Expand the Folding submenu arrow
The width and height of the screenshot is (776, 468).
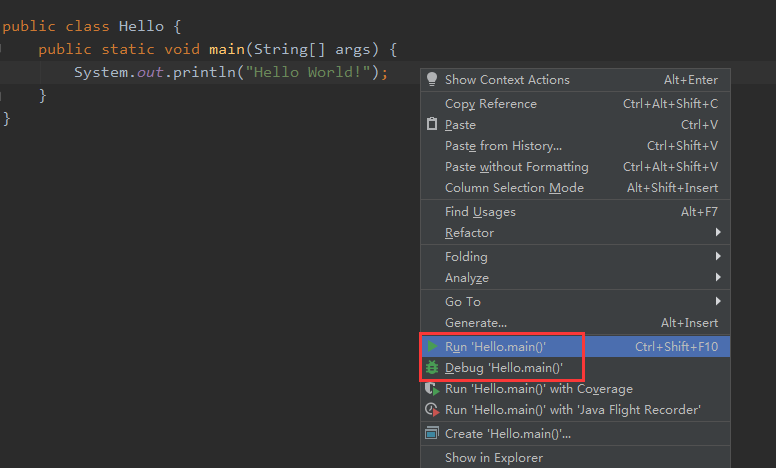[718, 256]
